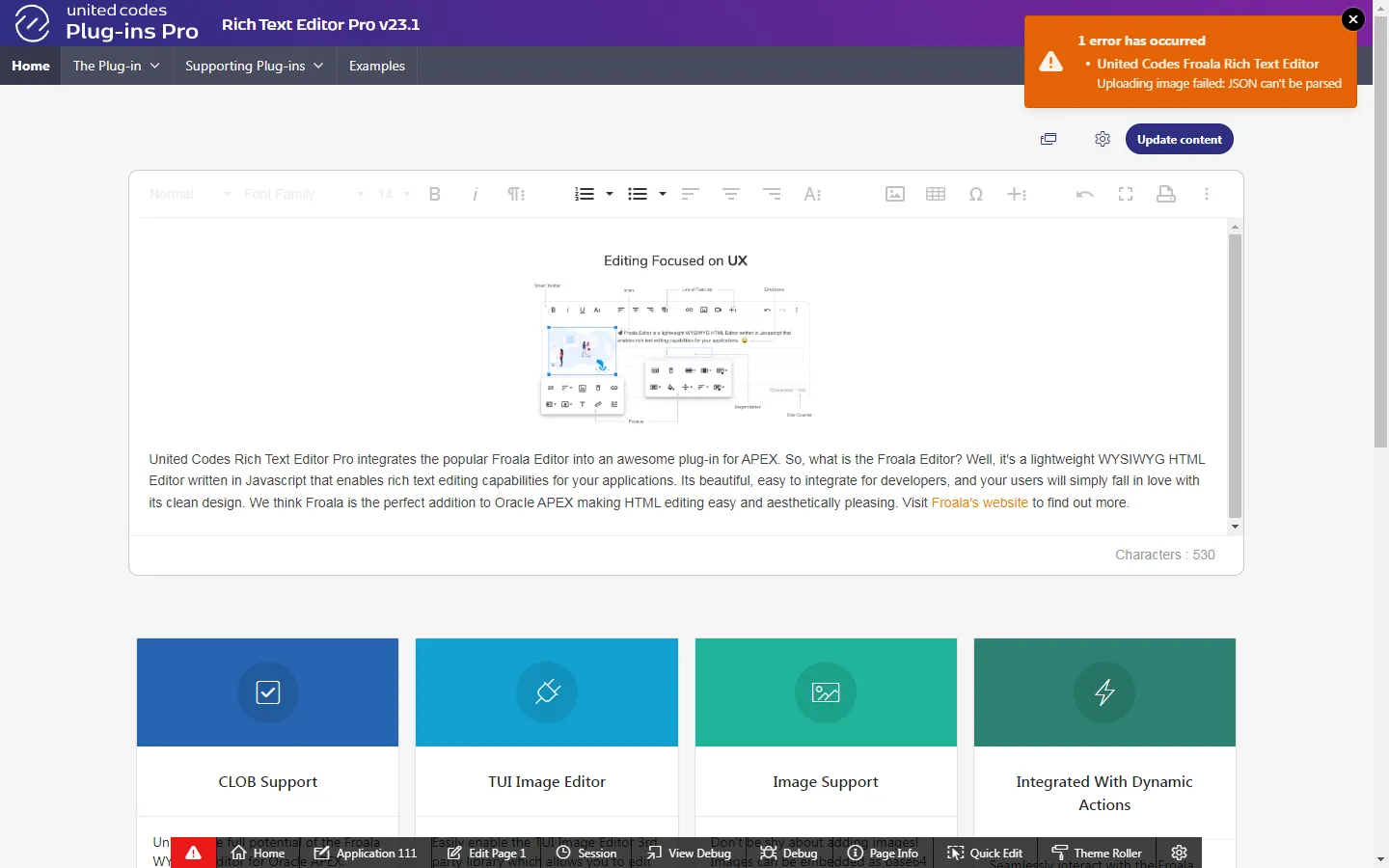Go to the Examples tab
Viewport: 1389px width, 868px height.
tap(376, 66)
